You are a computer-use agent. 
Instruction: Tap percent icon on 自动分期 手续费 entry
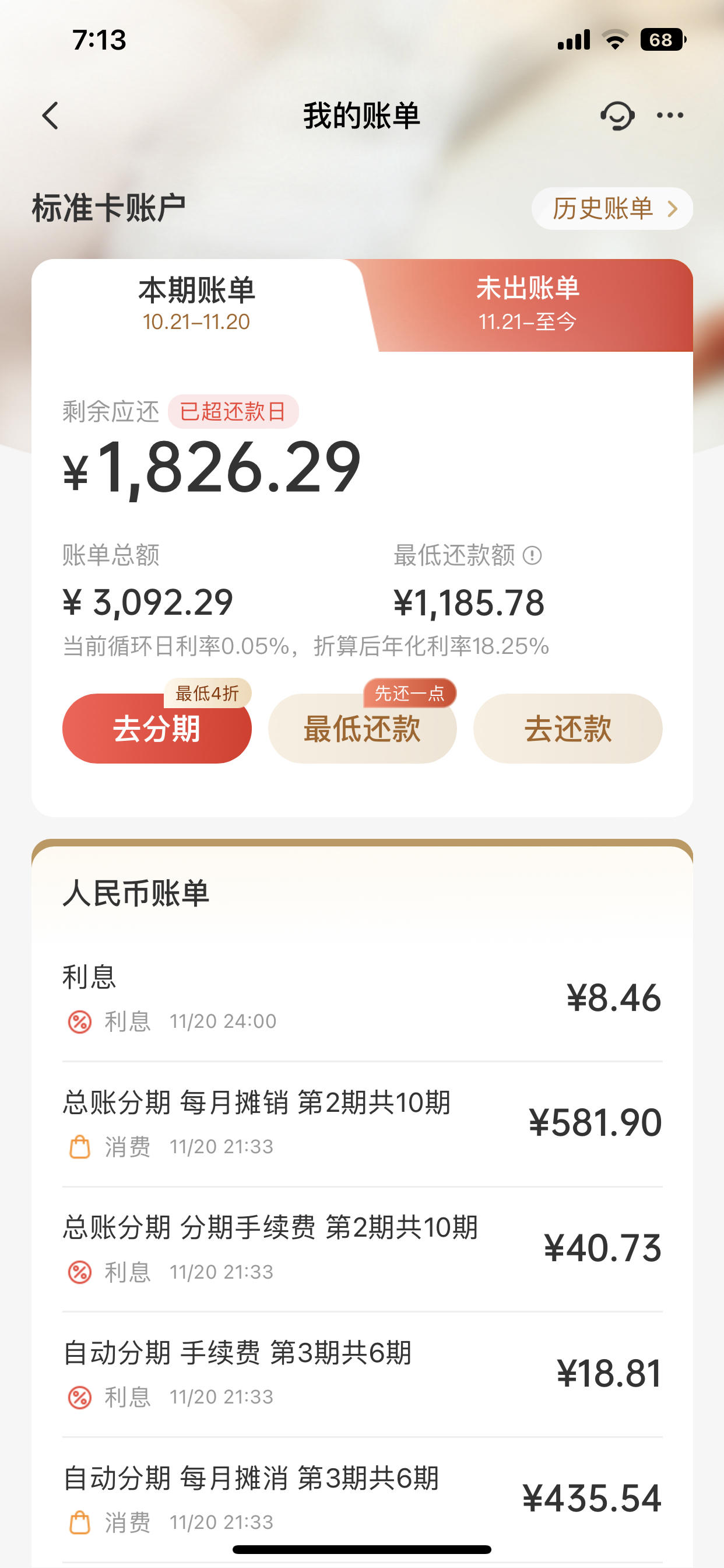[x=80, y=1397]
